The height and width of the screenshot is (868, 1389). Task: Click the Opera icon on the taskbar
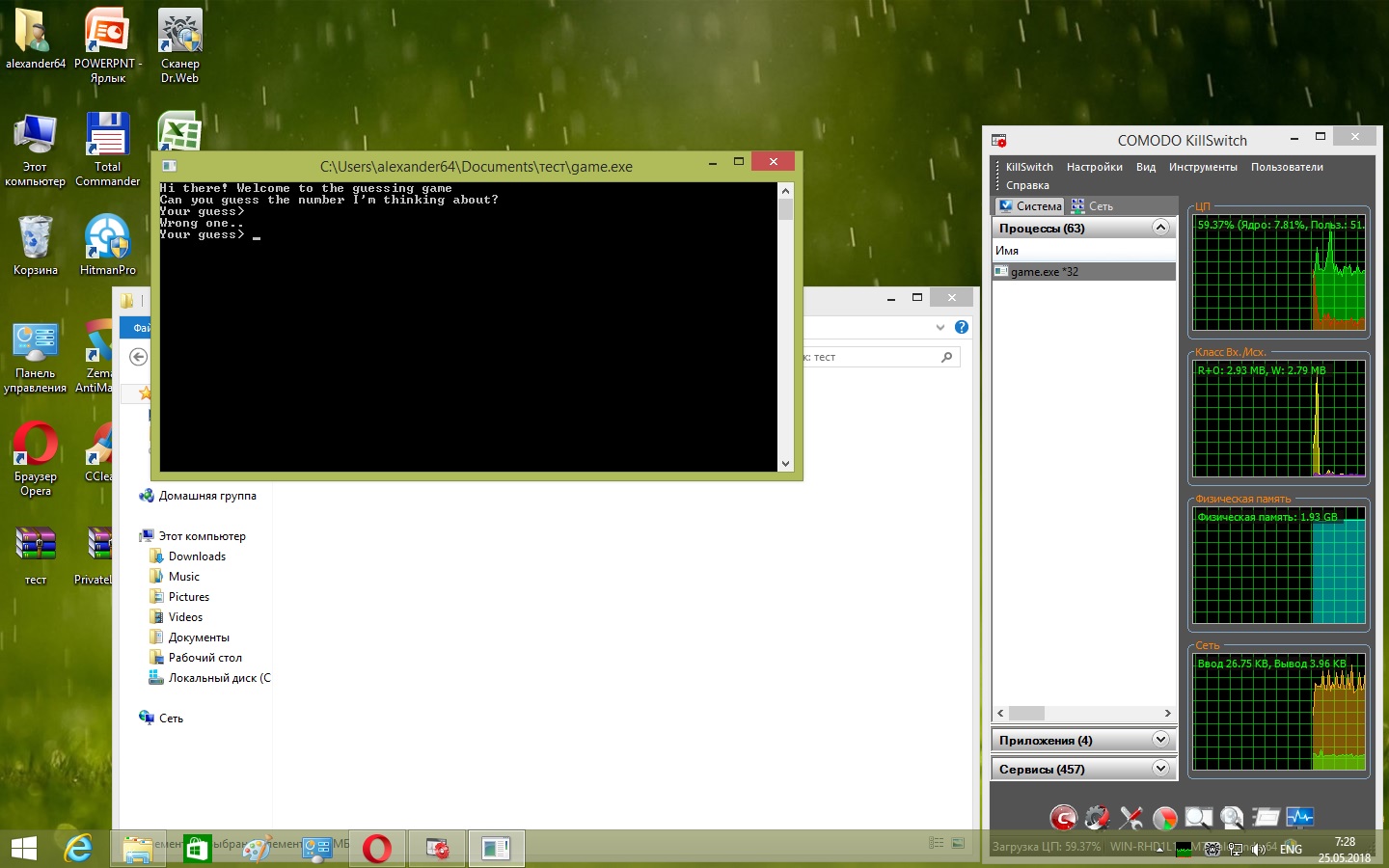coord(377,849)
